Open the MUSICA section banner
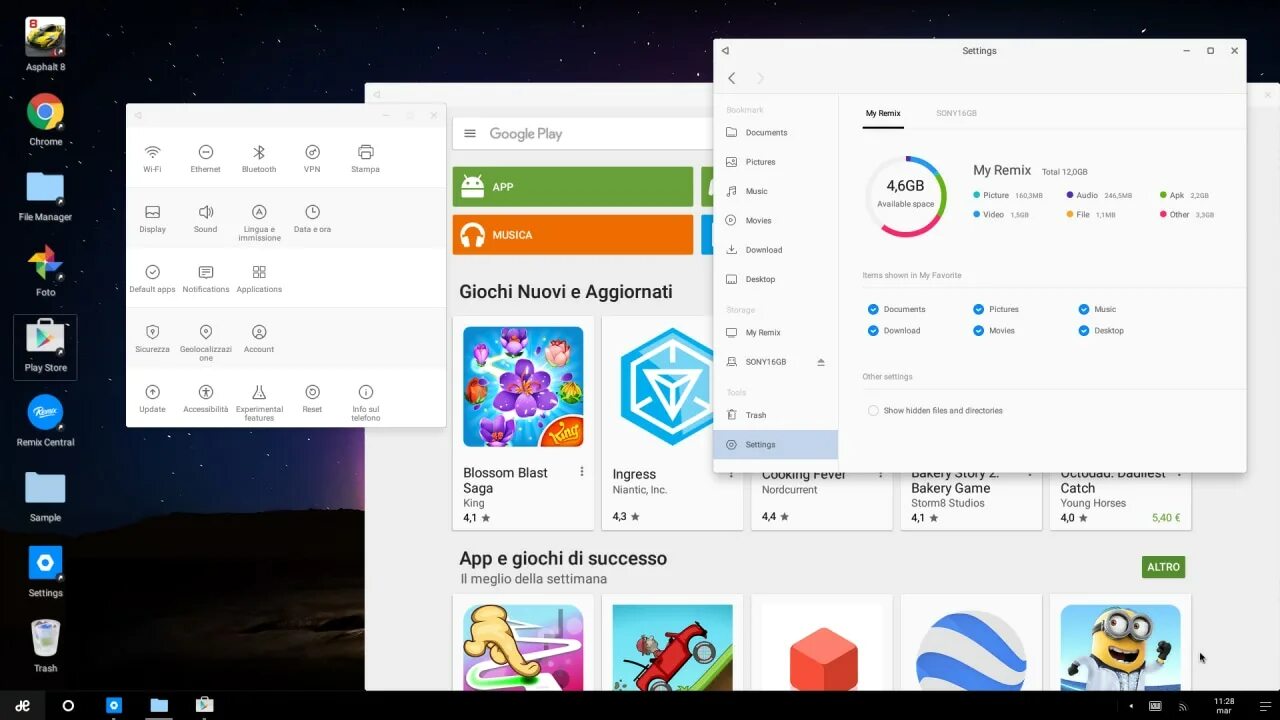1280x720 pixels. [572, 235]
